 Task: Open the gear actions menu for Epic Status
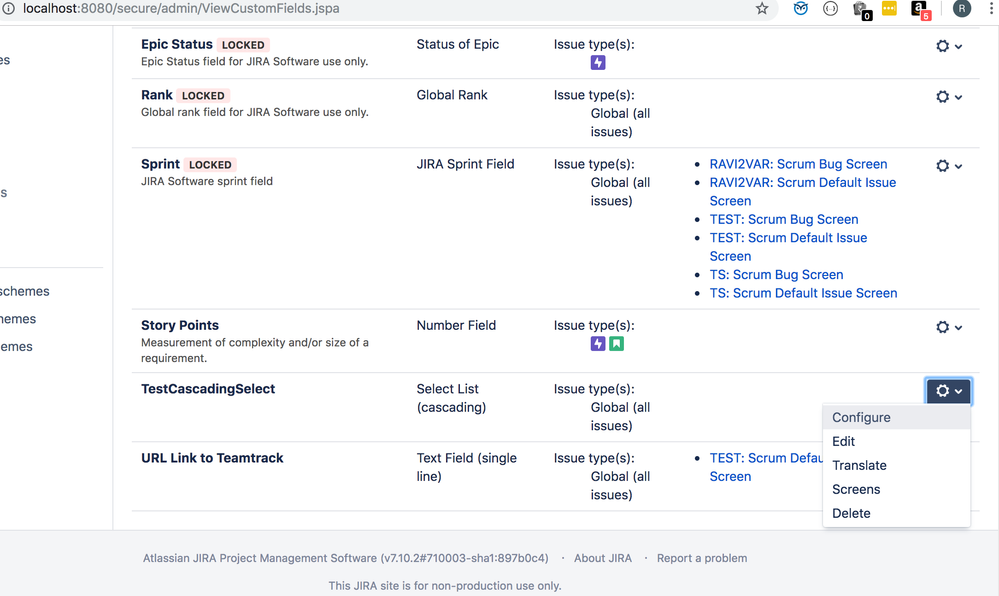pos(949,46)
